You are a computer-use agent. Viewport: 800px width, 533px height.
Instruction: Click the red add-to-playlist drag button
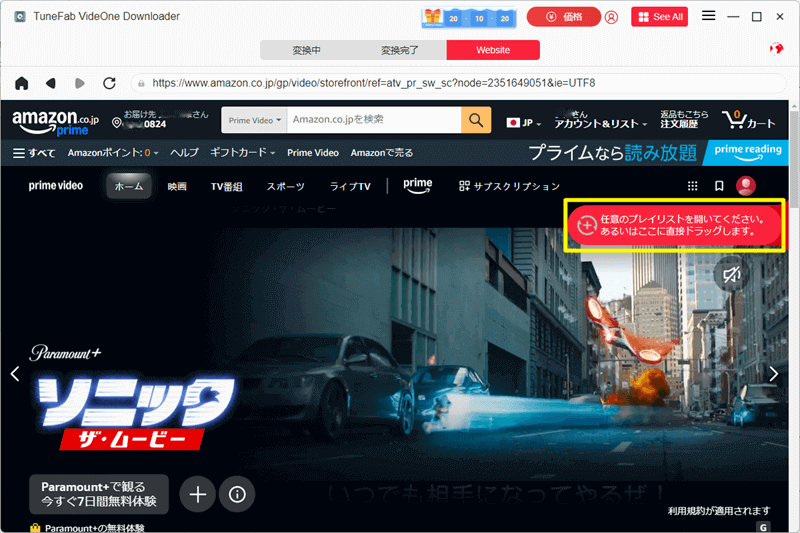tap(674, 225)
